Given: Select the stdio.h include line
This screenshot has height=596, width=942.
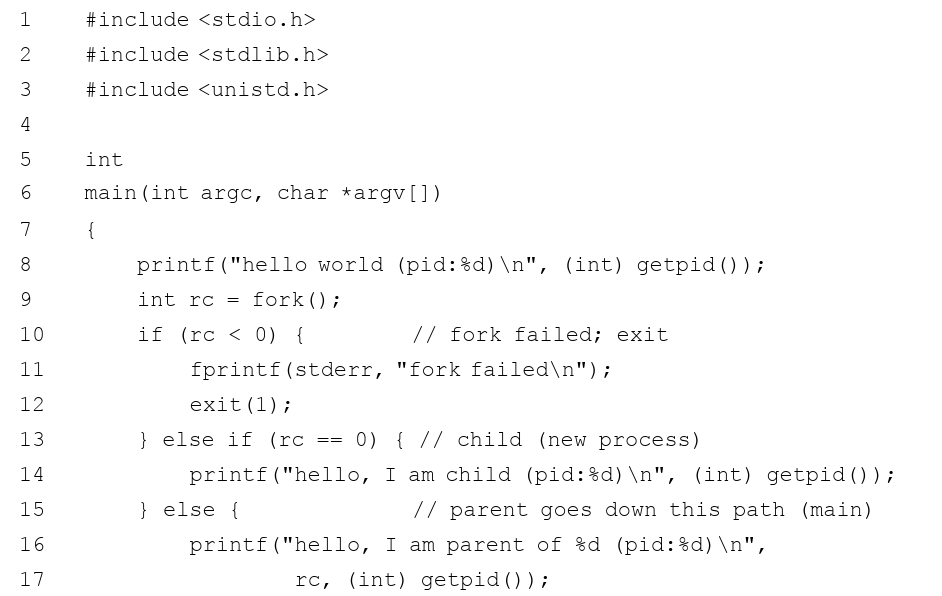Looking at the screenshot, I should pyautogui.click(x=201, y=20).
